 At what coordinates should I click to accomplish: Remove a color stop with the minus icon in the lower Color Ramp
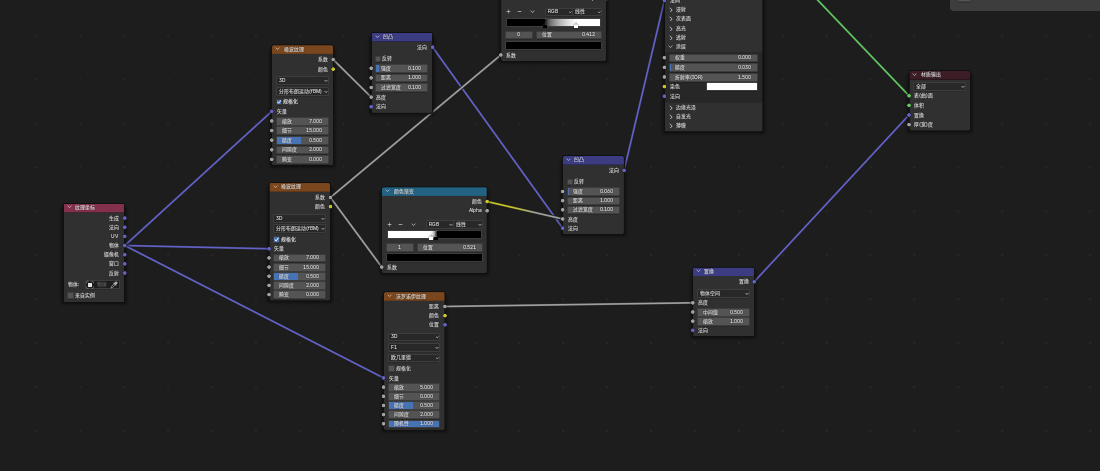click(x=401, y=225)
